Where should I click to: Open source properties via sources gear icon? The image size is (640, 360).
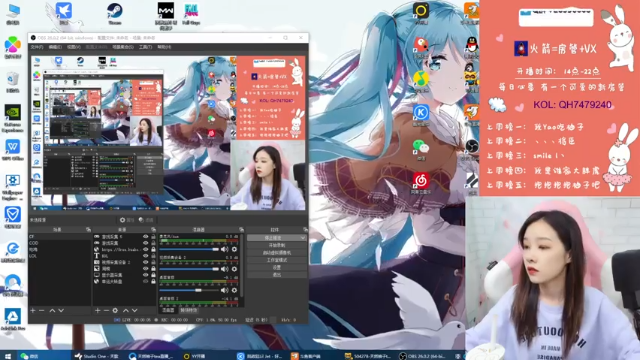(x=115, y=311)
